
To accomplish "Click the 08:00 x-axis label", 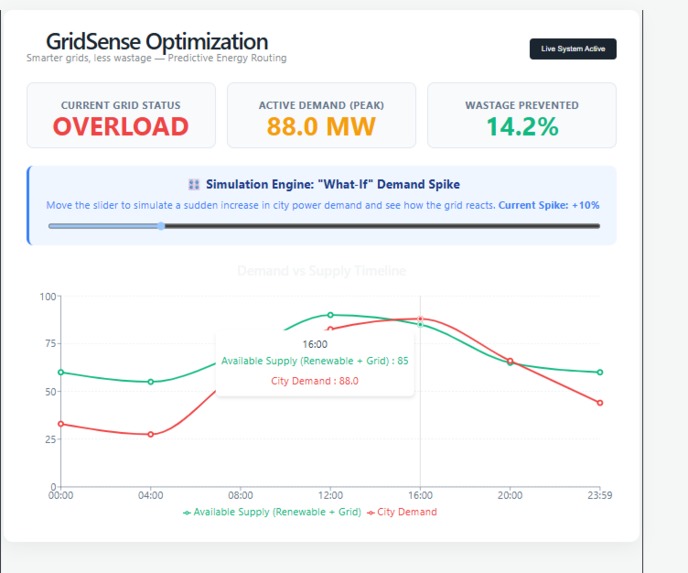I will (240, 495).
